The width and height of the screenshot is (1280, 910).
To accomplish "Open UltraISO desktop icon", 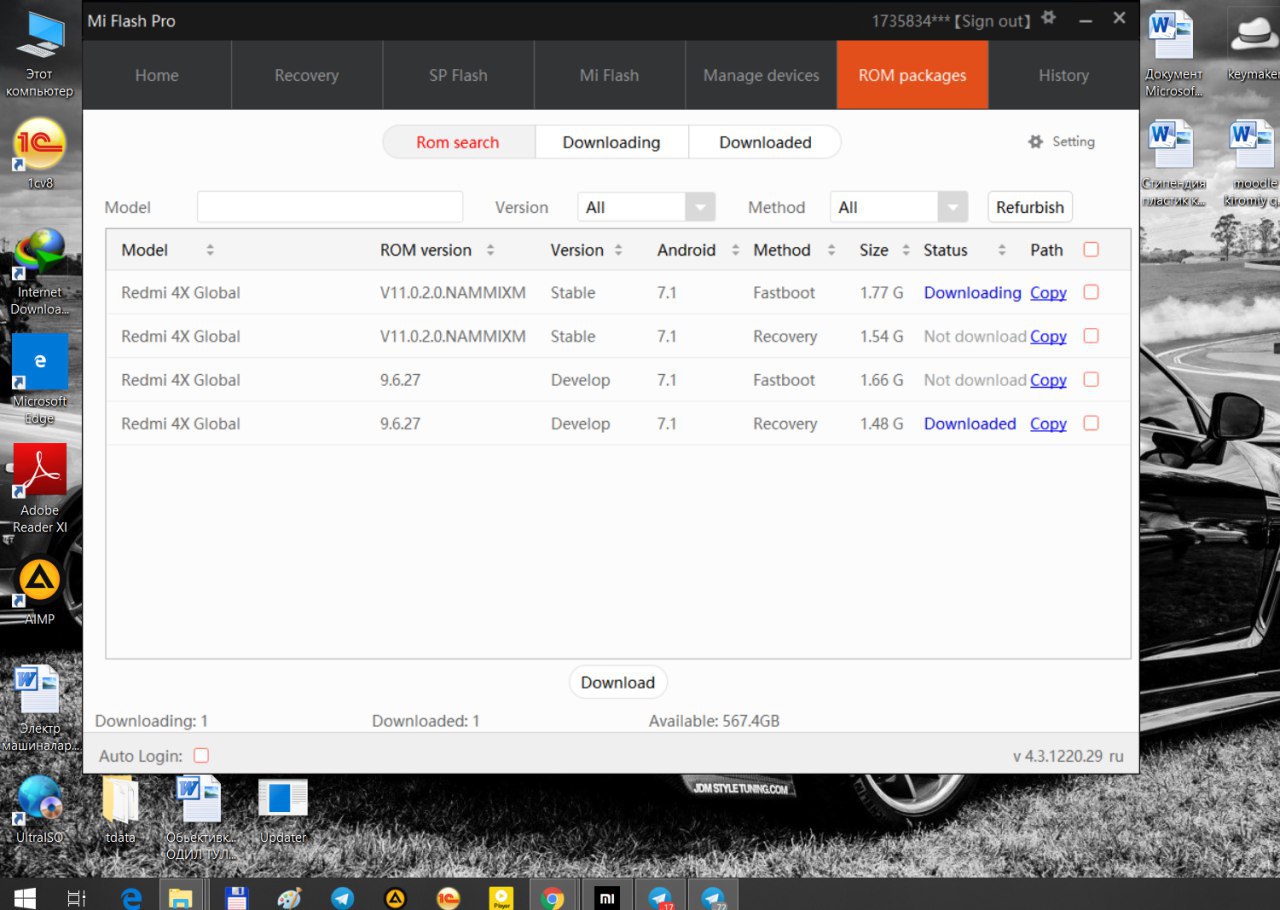I will (40, 810).
